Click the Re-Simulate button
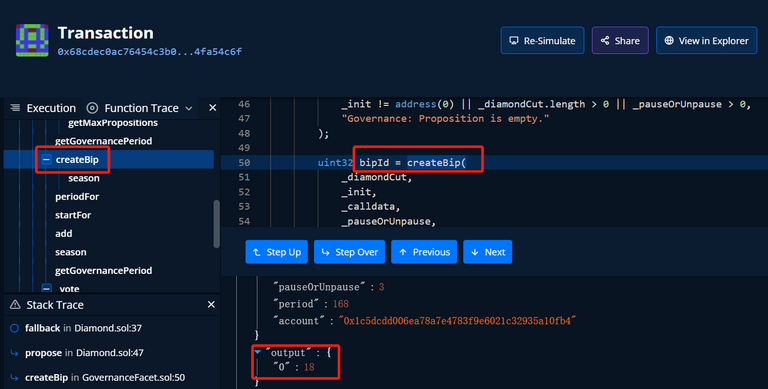 (x=542, y=41)
